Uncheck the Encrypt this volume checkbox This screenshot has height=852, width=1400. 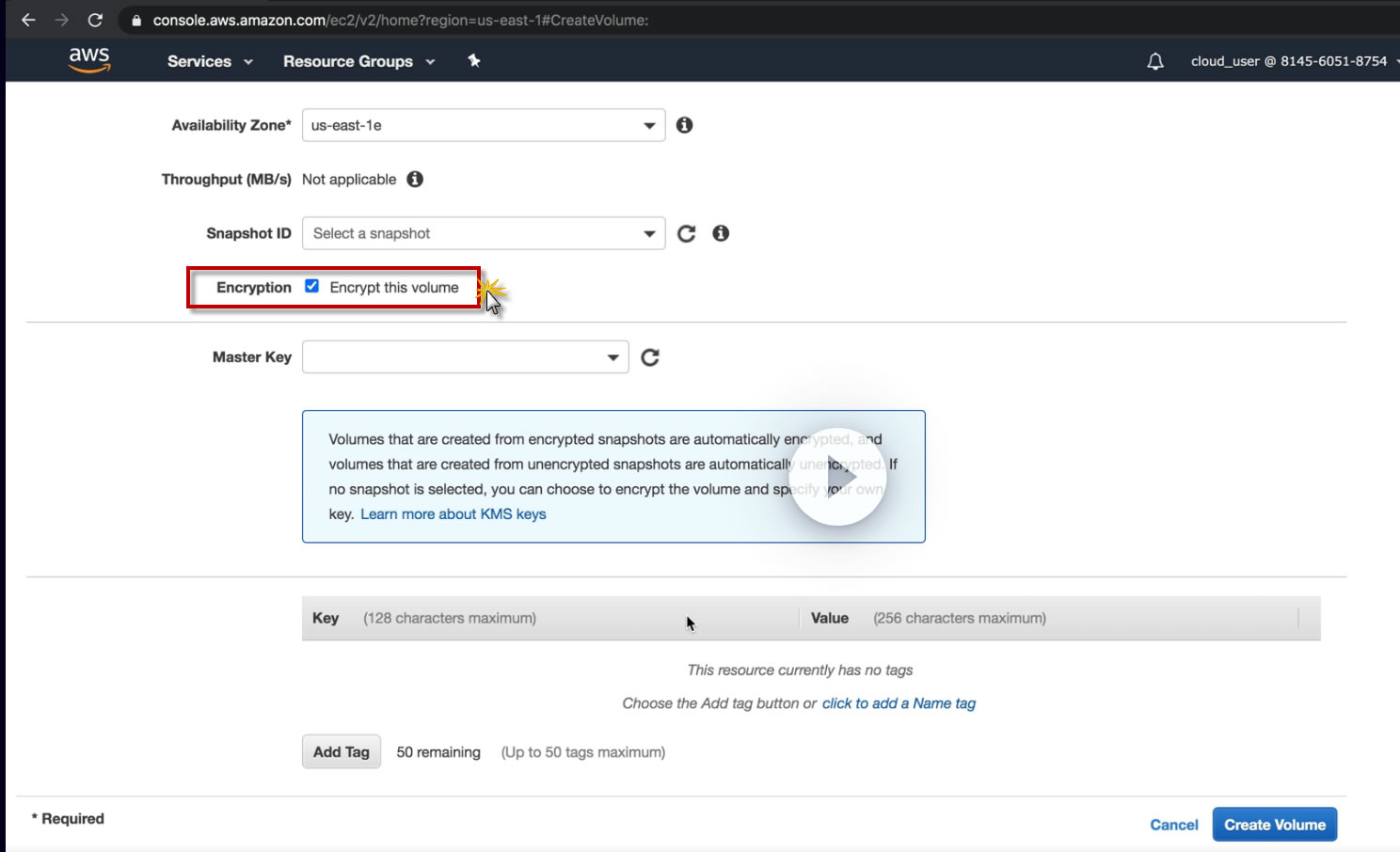point(312,287)
